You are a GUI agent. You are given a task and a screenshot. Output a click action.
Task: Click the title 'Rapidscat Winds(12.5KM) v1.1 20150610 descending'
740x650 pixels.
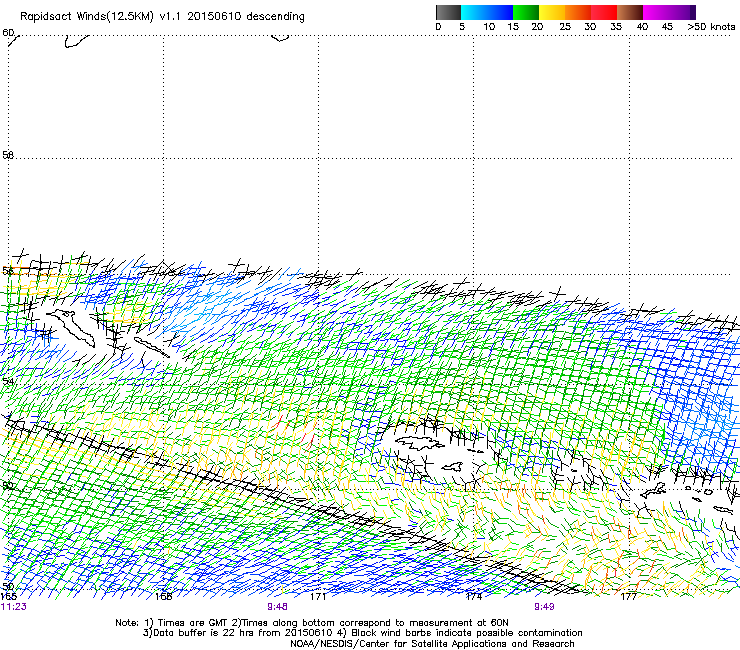(162, 17)
